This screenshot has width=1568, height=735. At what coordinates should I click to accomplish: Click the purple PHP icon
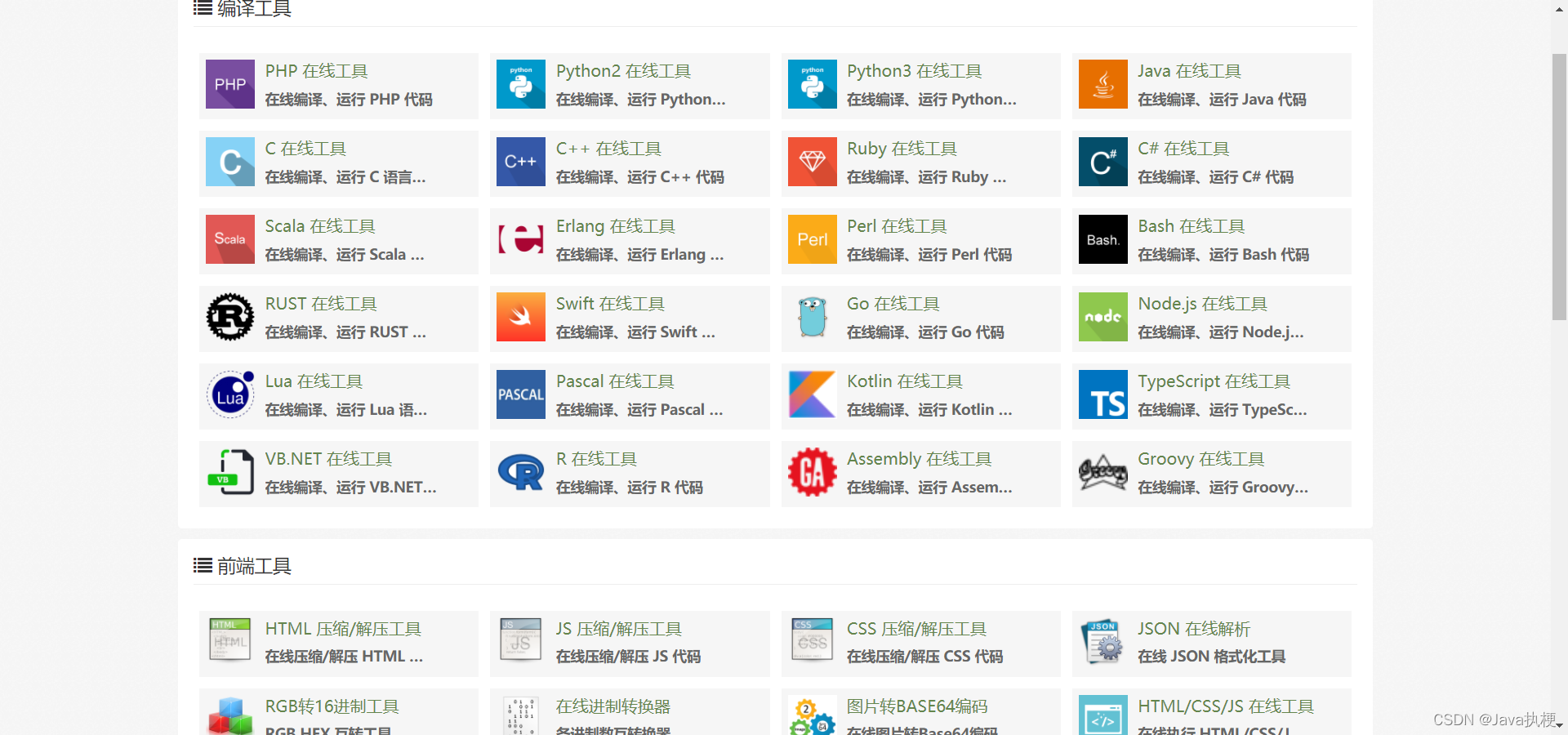click(230, 84)
